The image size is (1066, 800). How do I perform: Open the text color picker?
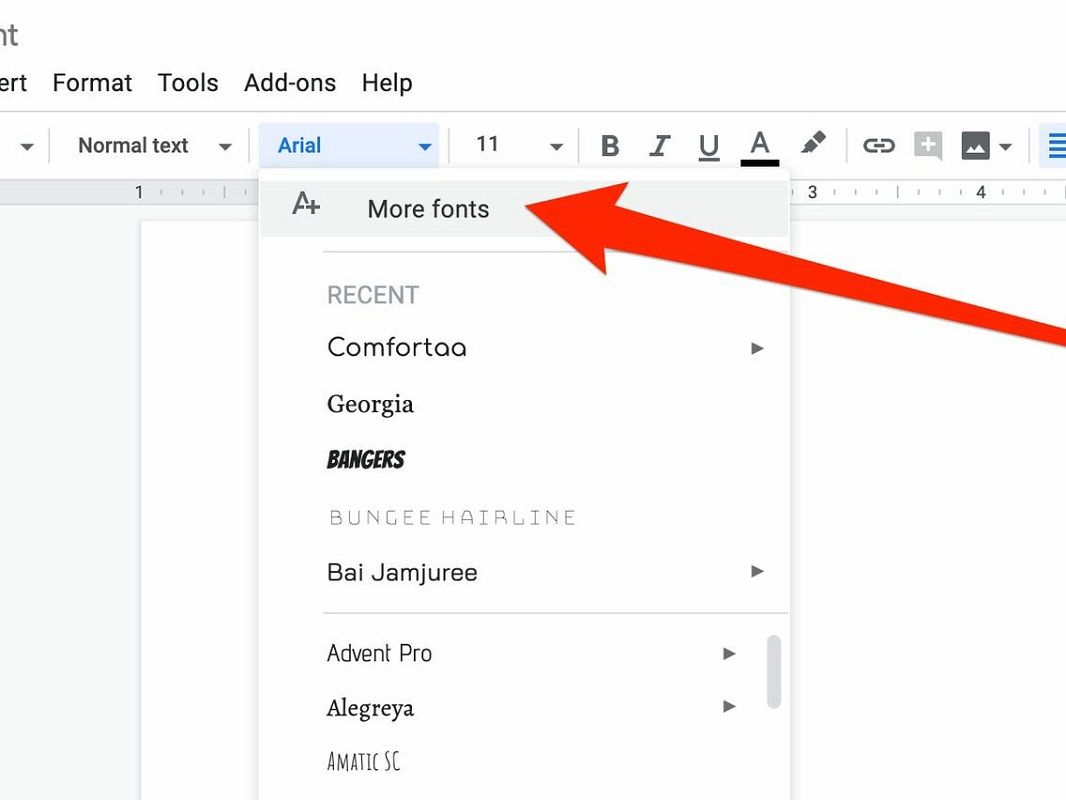(760, 146)
